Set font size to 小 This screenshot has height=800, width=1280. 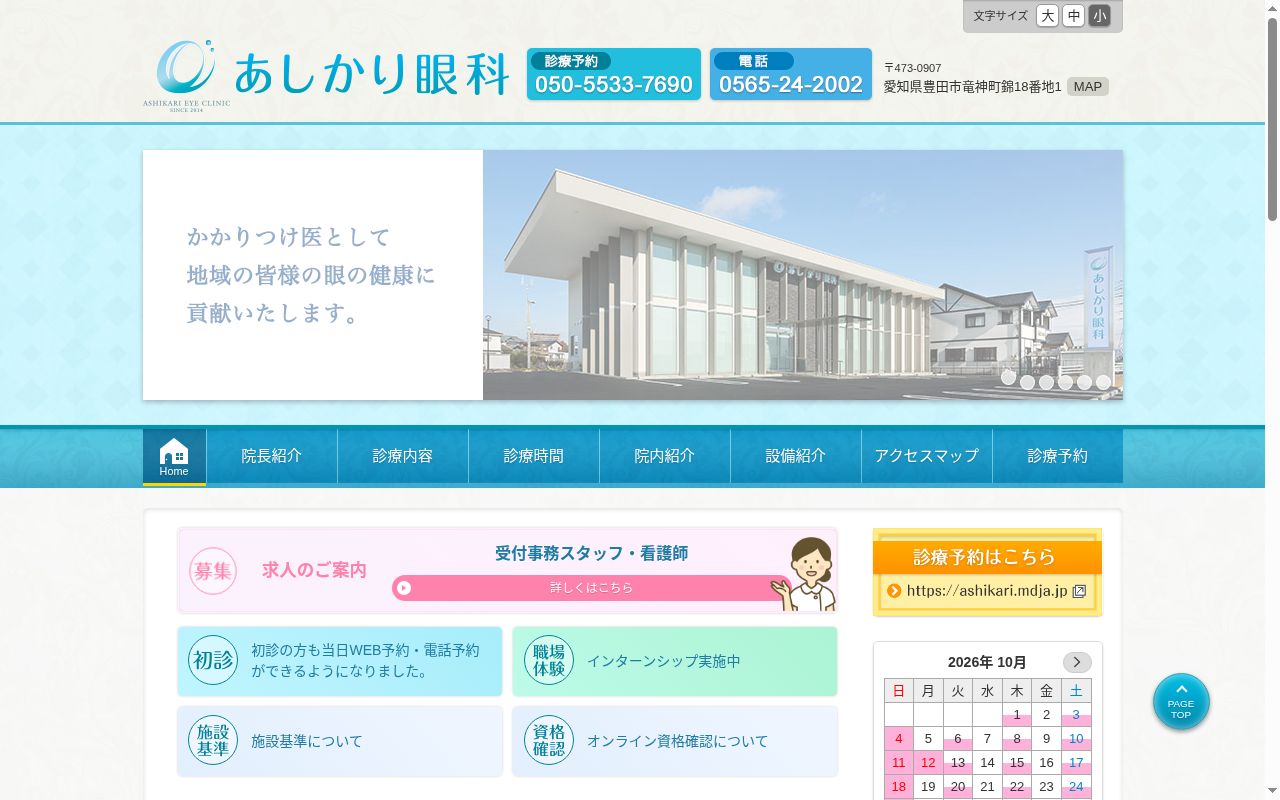coord(1099,16)
